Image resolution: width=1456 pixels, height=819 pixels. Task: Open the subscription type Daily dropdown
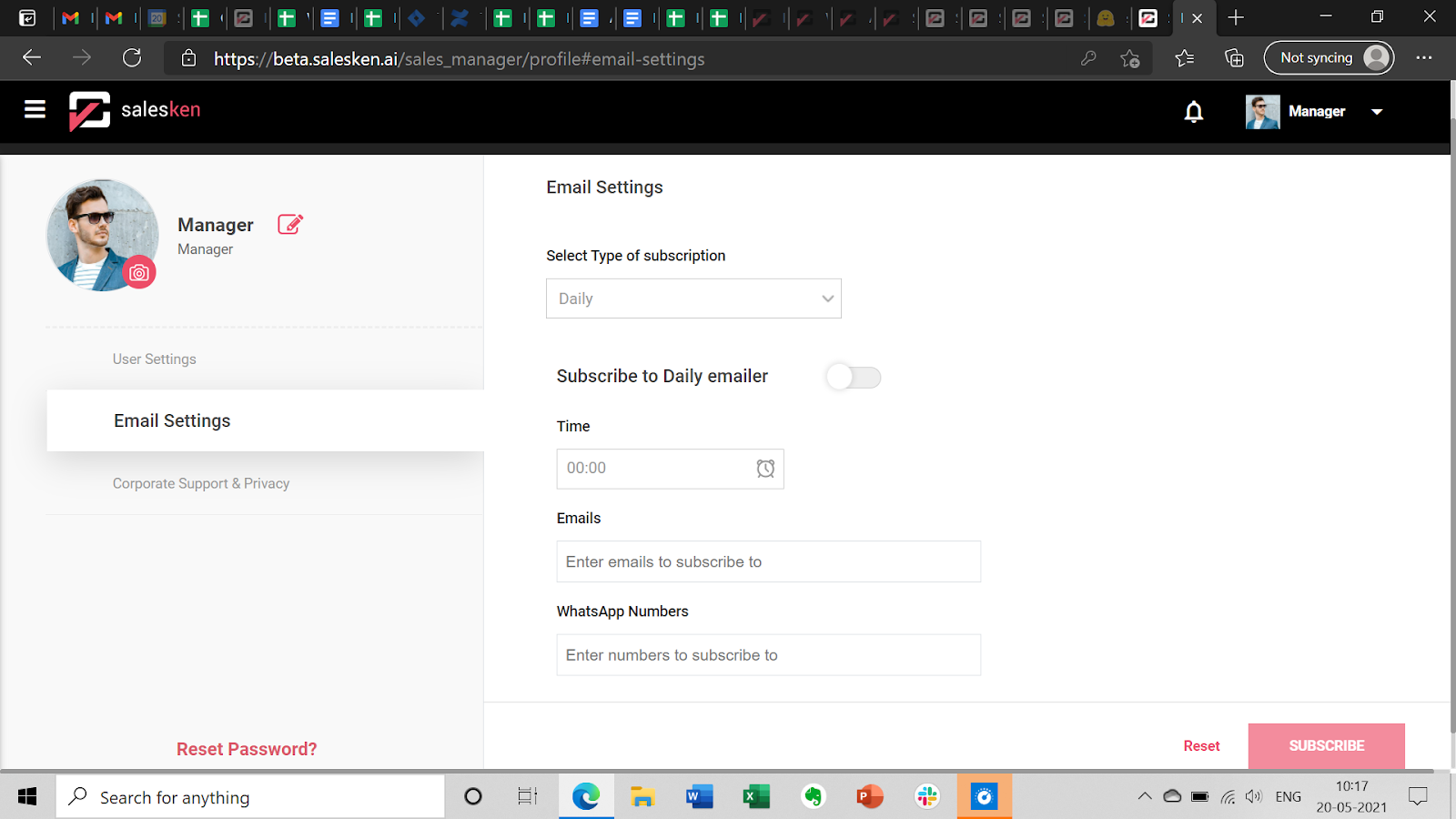(693, 298)
